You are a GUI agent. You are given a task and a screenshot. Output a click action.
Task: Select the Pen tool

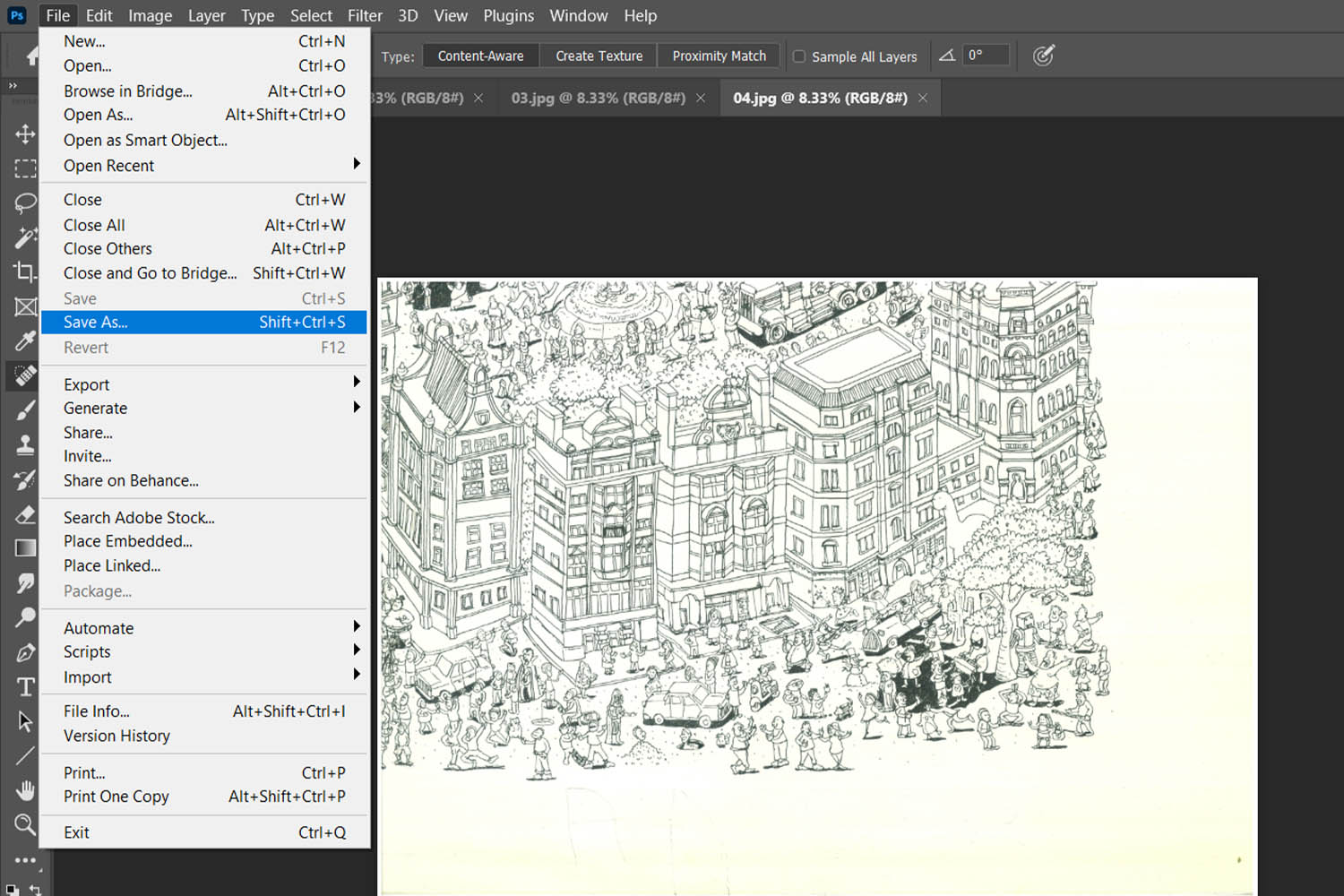(25, 652)
